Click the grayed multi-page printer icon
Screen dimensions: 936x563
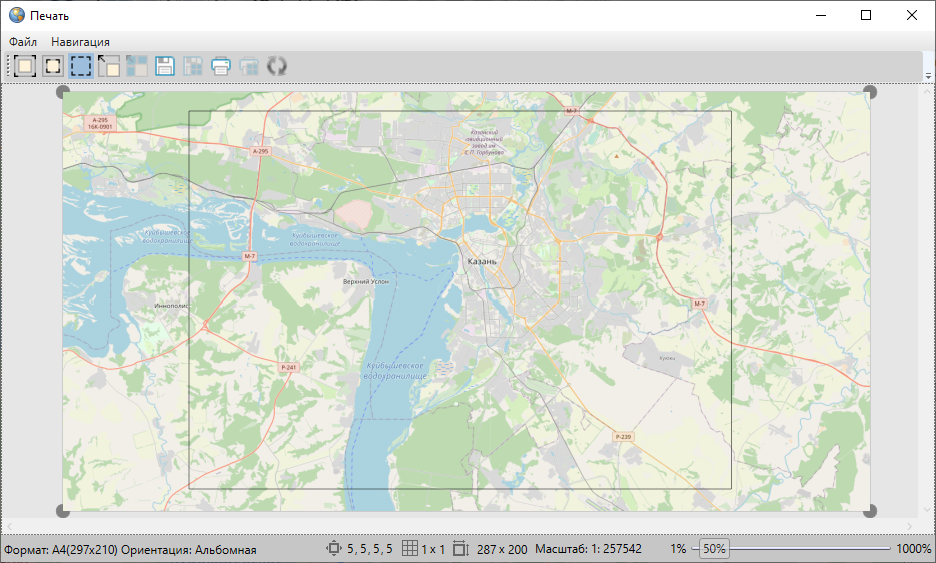(x=249, y=67)
